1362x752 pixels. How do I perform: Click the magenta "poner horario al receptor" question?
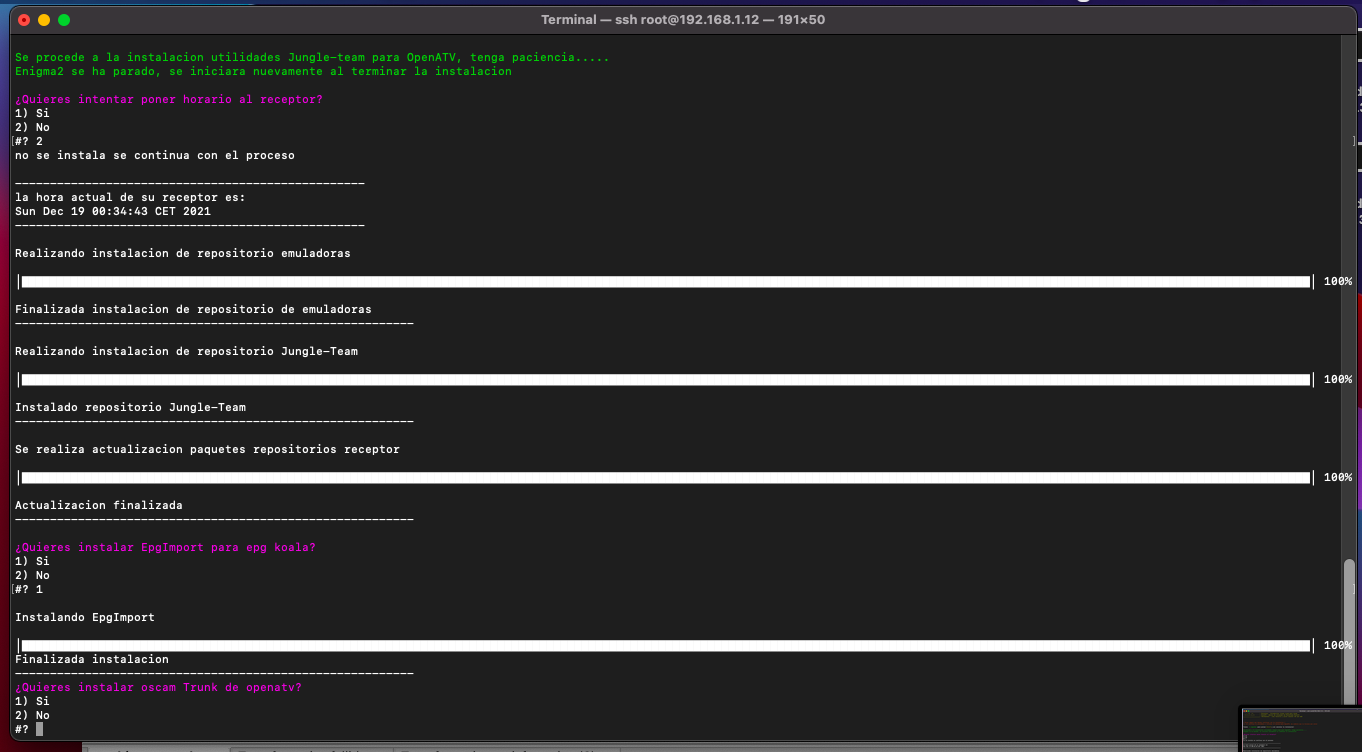coord(168,99)
